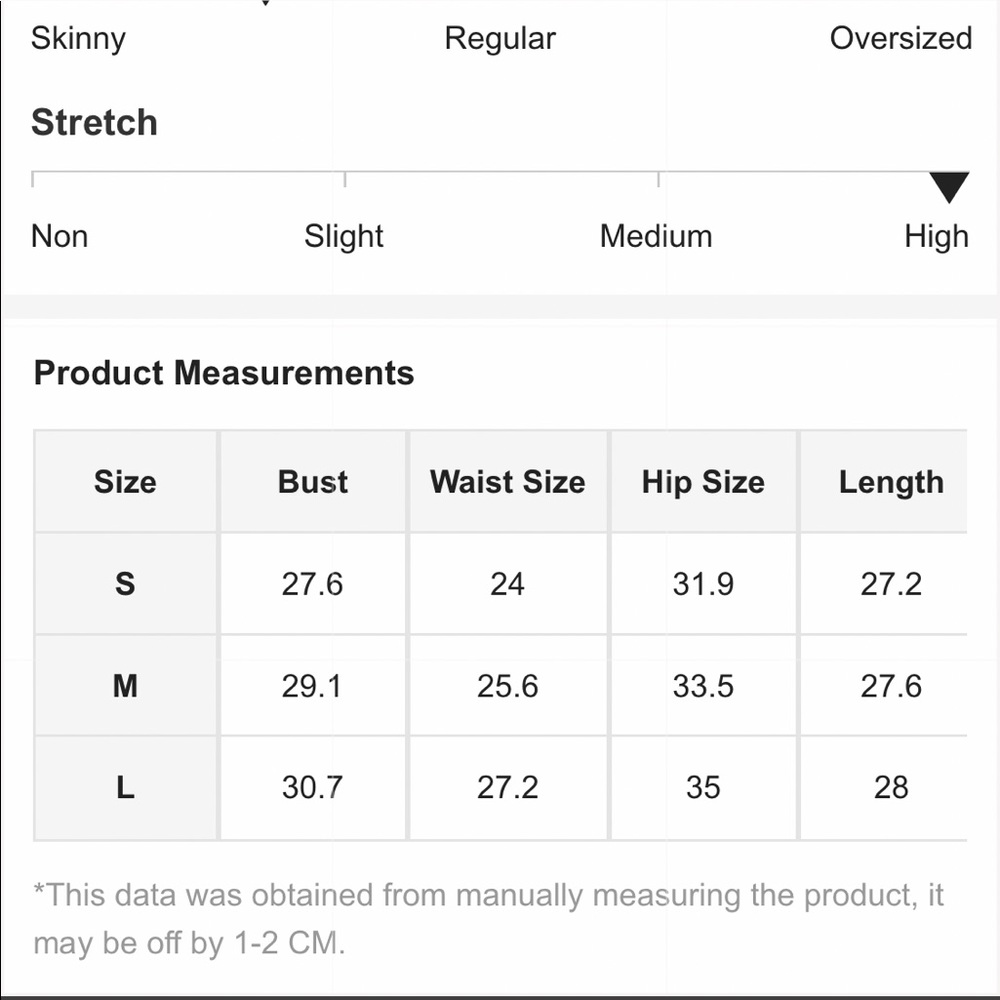Click the Product Measurements heading
The height and width of the screenshot is (1000, 1000).
pos(224,372)
